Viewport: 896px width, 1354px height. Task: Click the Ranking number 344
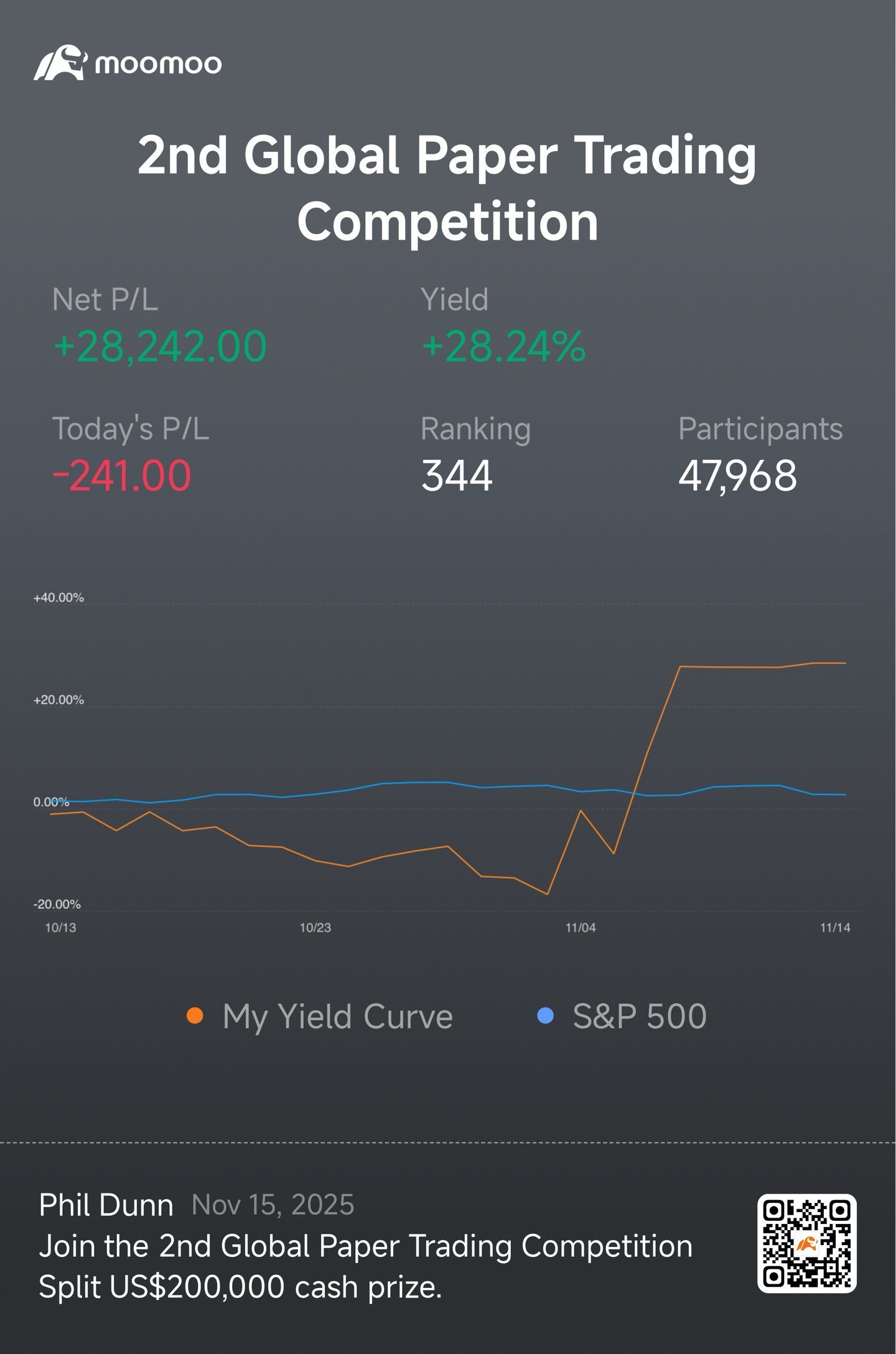point(457,476)
